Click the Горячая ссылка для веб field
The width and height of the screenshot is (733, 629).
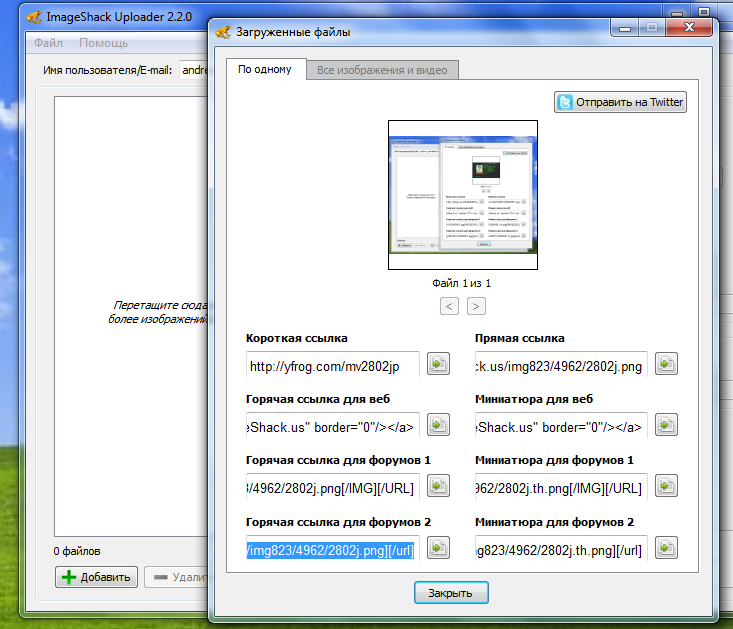(332, 427)
